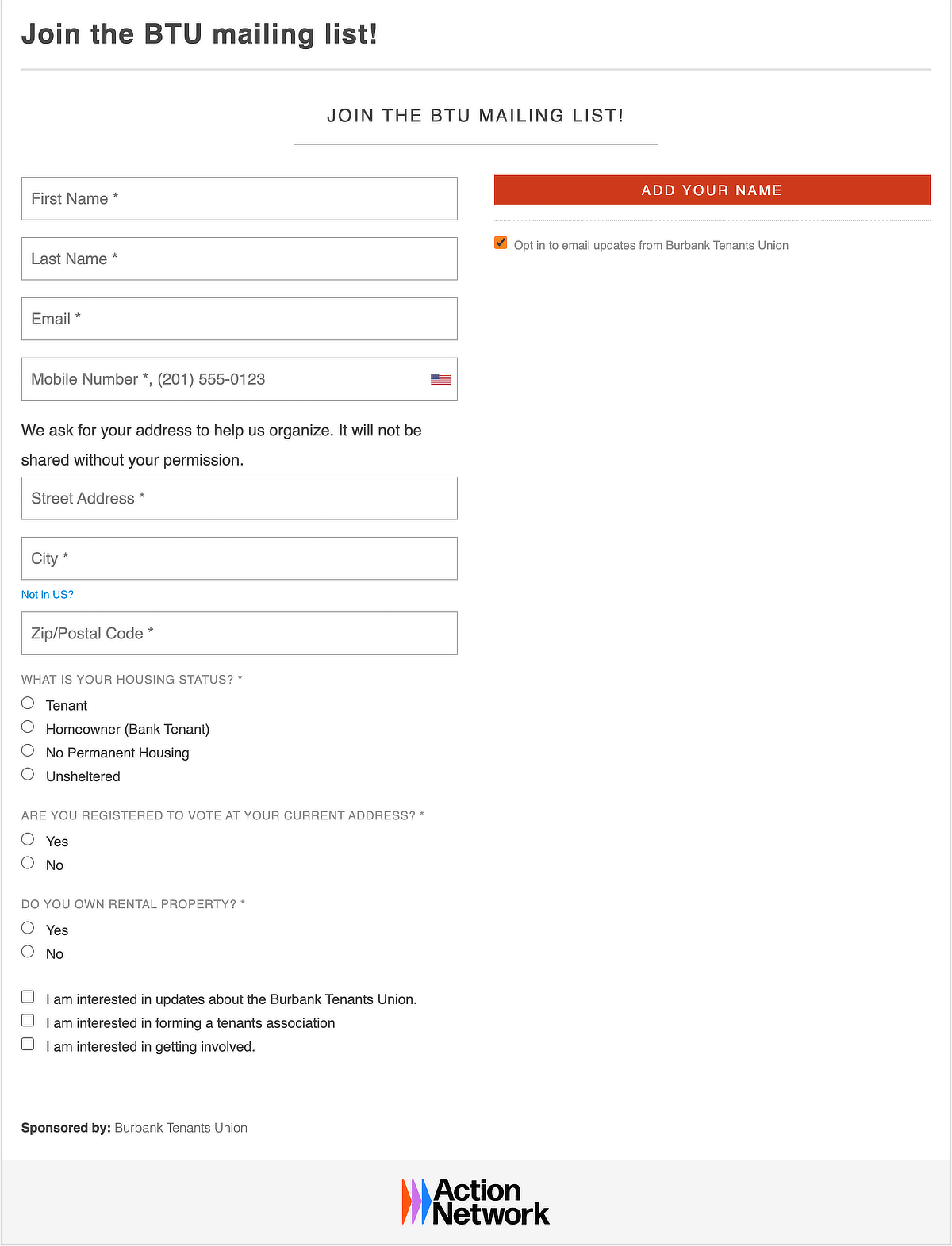Check 'I am interested in getting involved'
The height and width of the screenshot is (1246, 952).
28,1044
